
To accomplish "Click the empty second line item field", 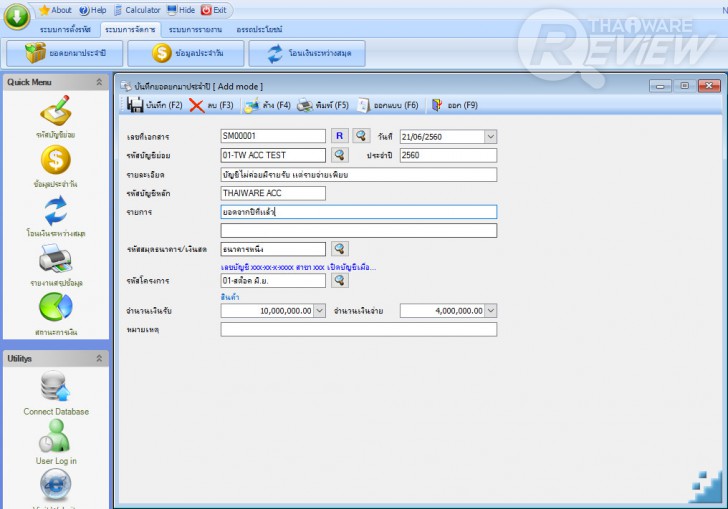I will click(x=358, y=230).
